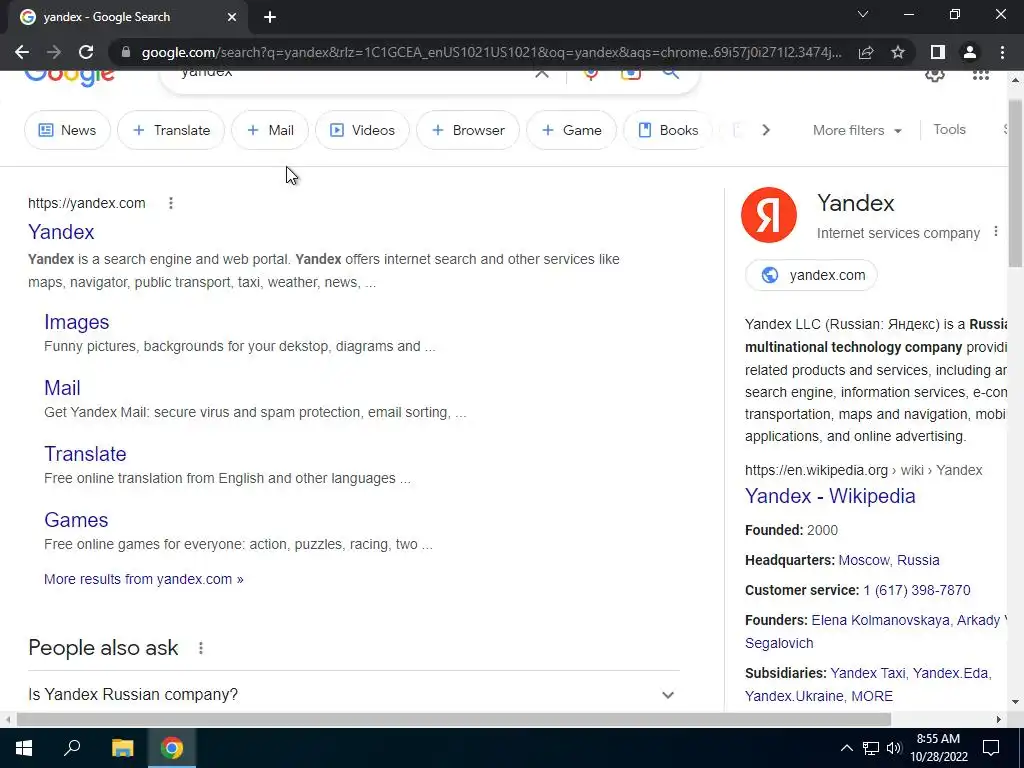The image size is (1024, 768).
Task: Click the forward navigation arrow
Action: (54, 52)
